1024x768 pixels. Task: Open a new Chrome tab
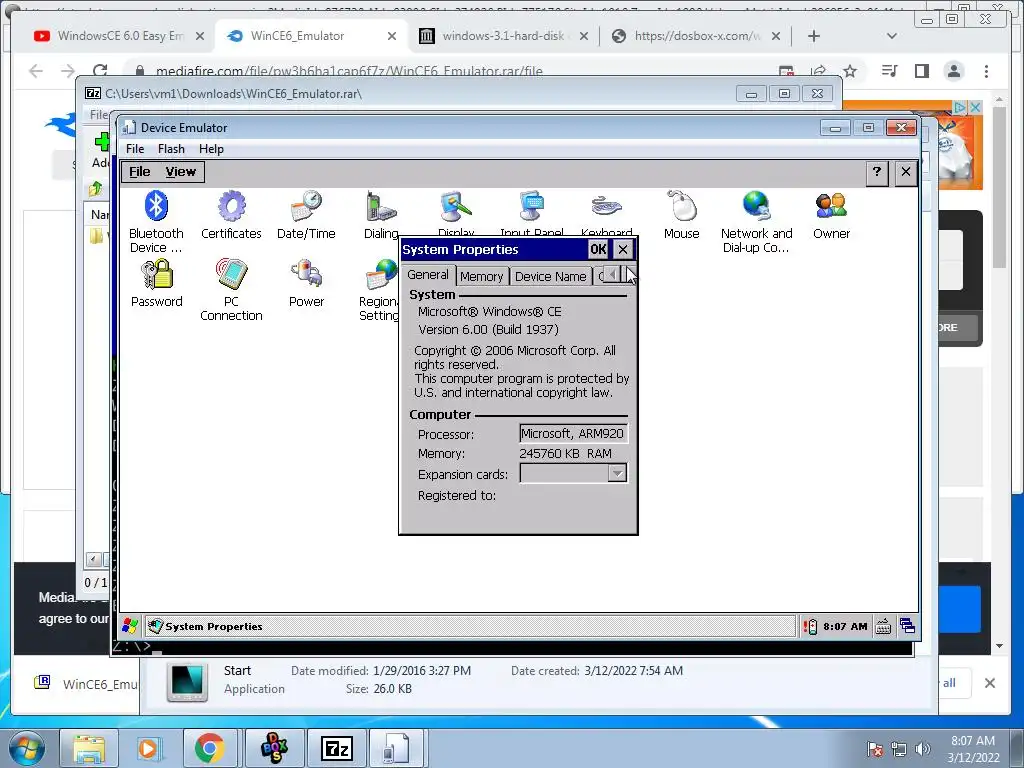(x=814, y=36)
